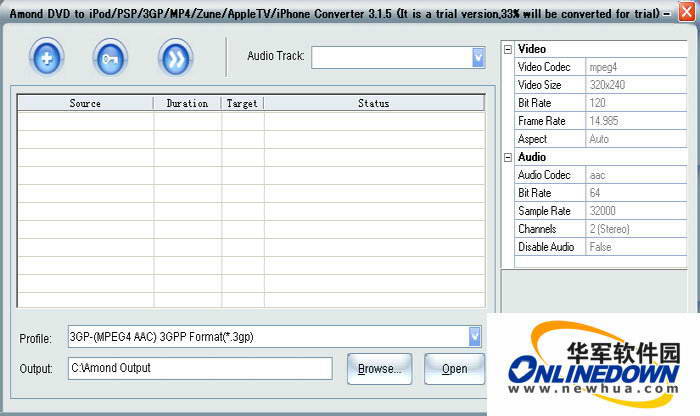Click the Browse... button
Viewport: 700px width, 416px height.
pyautogui.click(x=379, y=369)
